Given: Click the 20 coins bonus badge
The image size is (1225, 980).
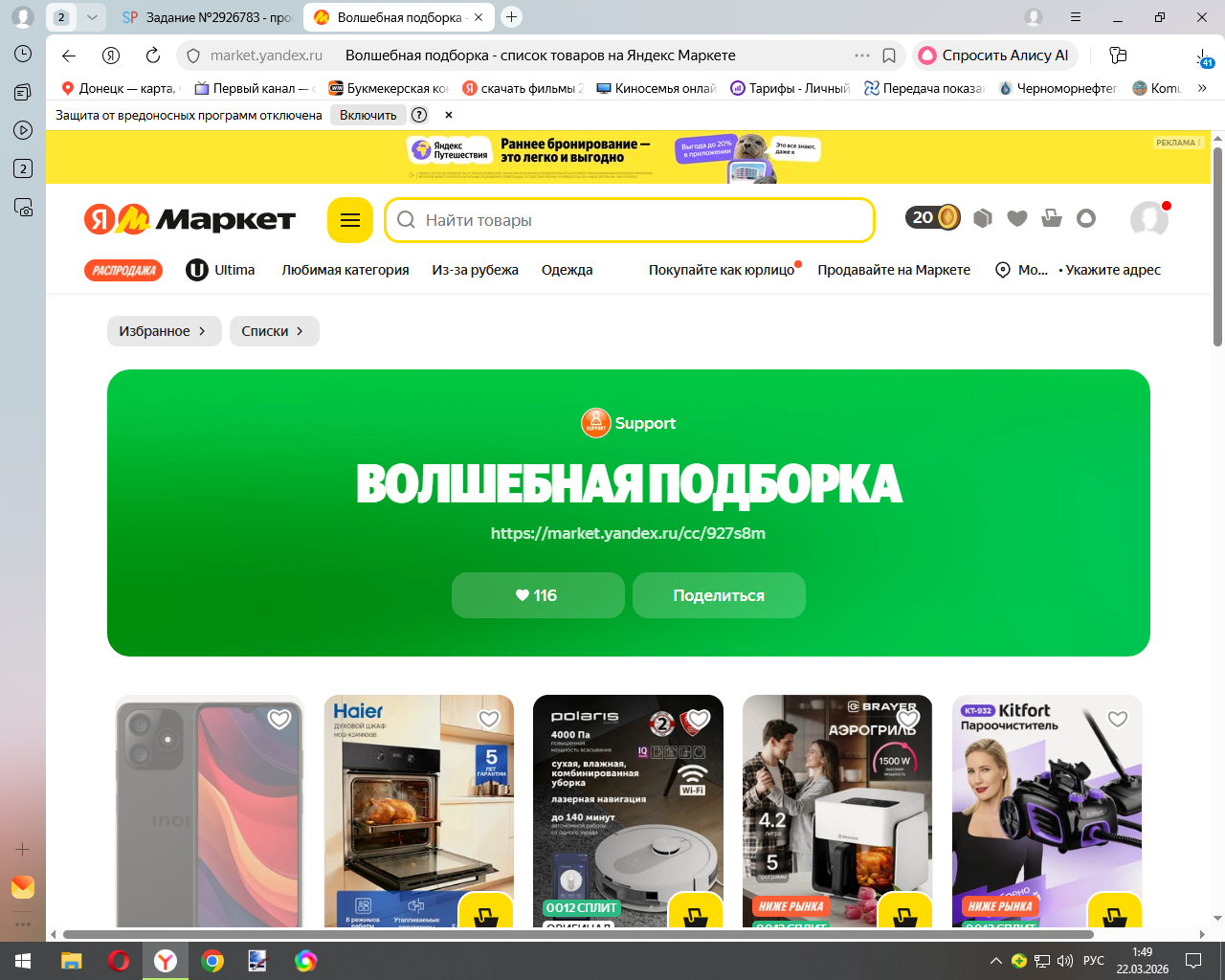Looking at the screenshot, I should [933, 217].
